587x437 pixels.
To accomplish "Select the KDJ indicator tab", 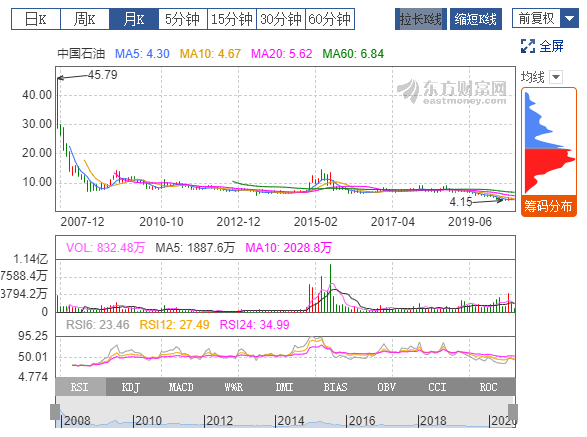I will [131, 387].
